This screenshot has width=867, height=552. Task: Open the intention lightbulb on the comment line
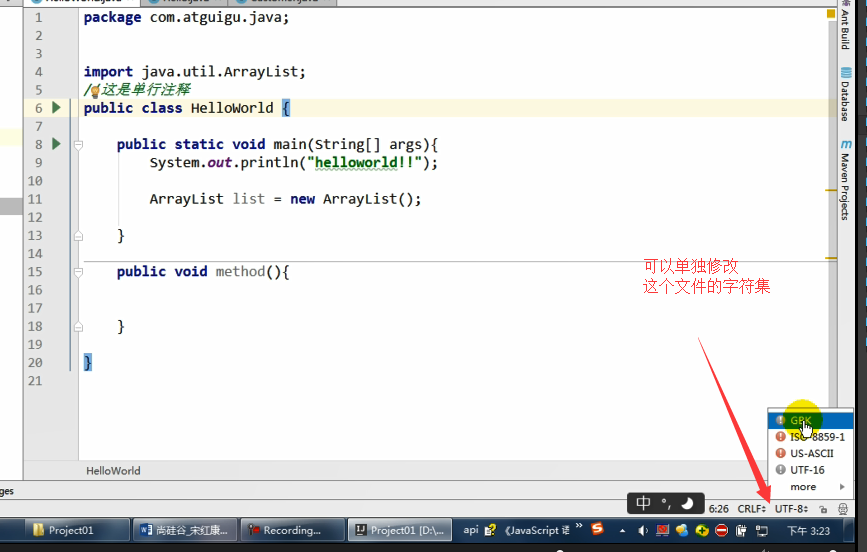click(95, 91)
